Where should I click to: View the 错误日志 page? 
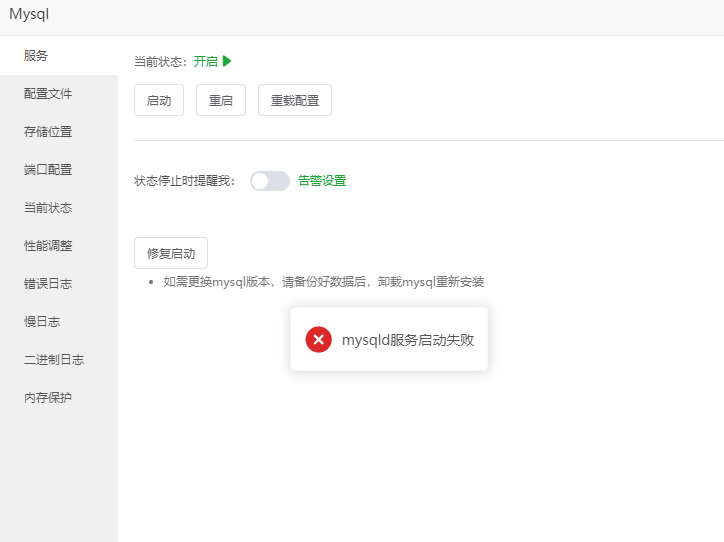pyautogui.click(x=59, y=283)
